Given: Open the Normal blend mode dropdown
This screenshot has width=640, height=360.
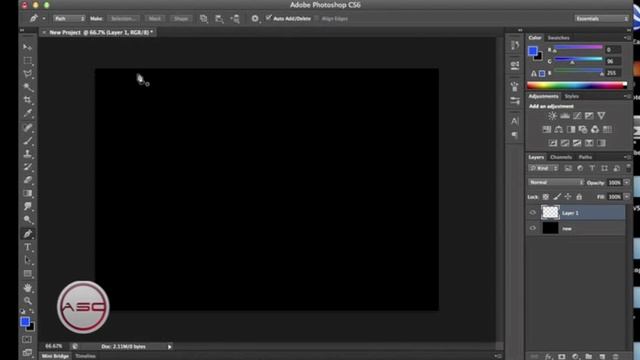Looking at the screenshot, I should [556, 182].
